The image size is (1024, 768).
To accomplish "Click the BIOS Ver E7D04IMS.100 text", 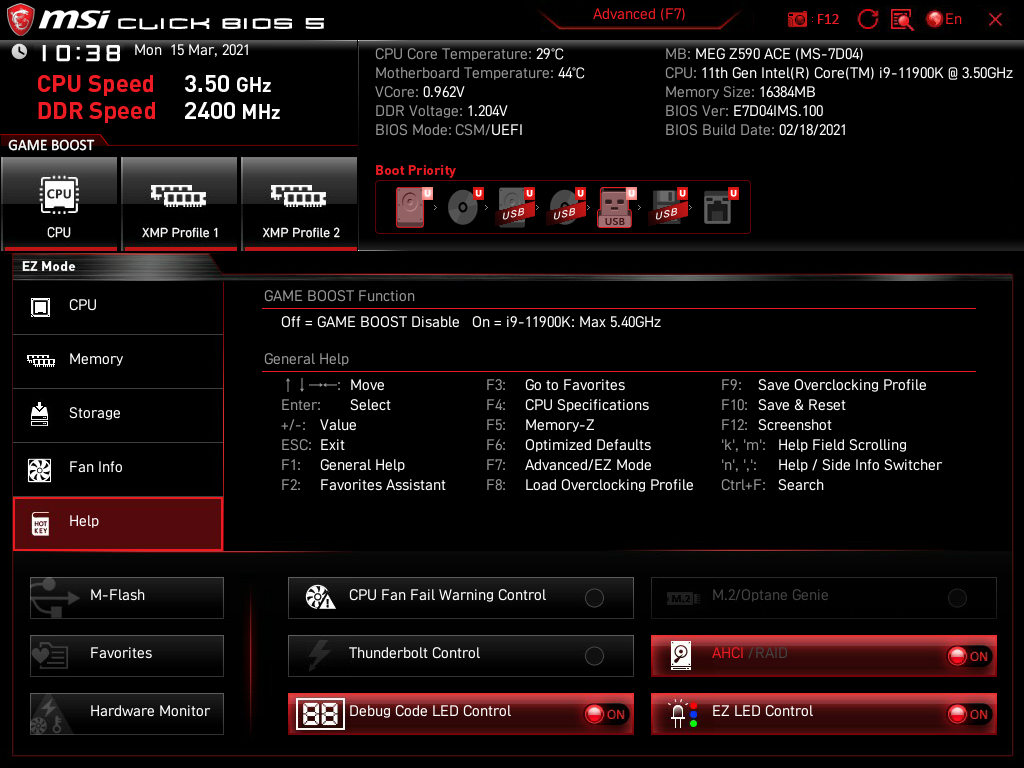I will click(x=744, y=111).
